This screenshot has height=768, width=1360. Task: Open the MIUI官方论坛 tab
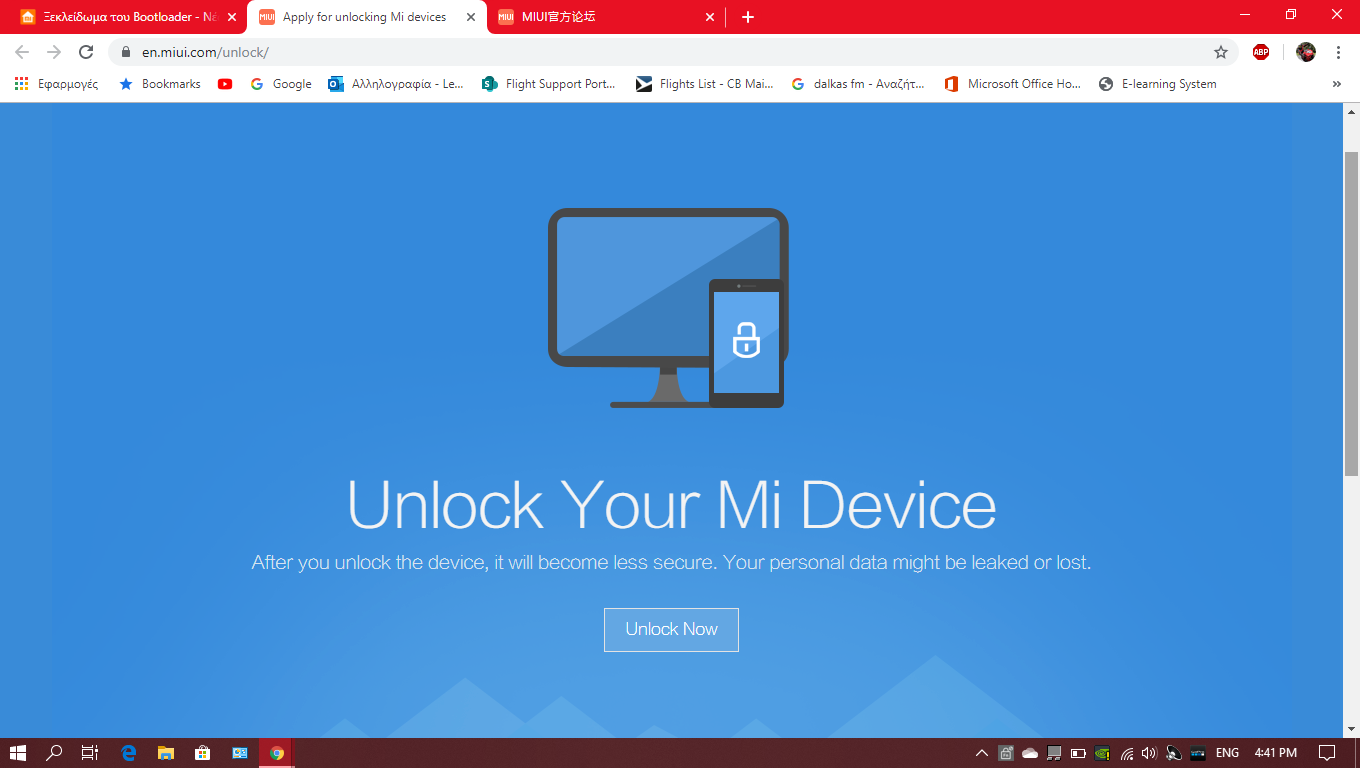point(606,17)
